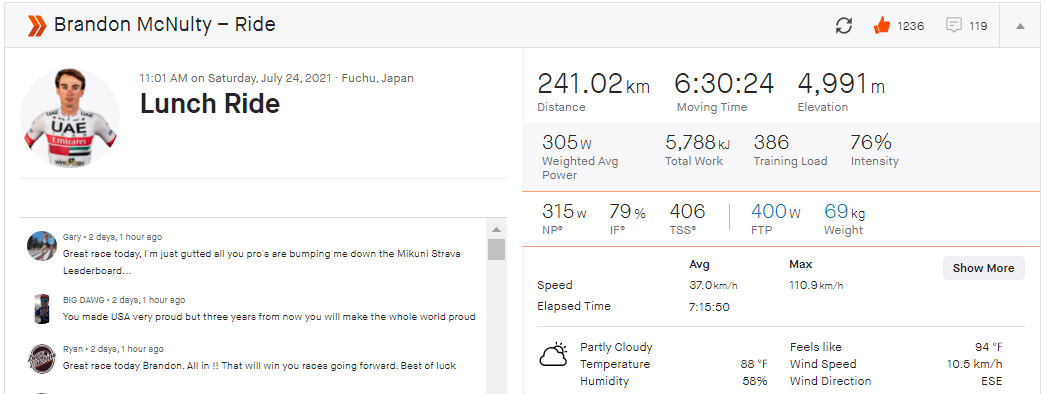The image size is (1047, 394).
Task: Click the 79% IF value
Action: pos(627,212)
